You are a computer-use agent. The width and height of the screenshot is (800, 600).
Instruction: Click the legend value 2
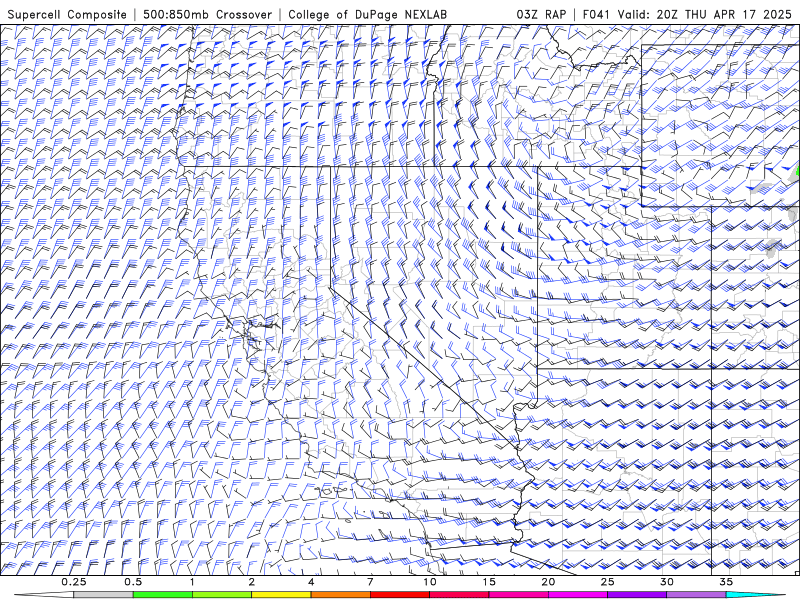[252, 582]
